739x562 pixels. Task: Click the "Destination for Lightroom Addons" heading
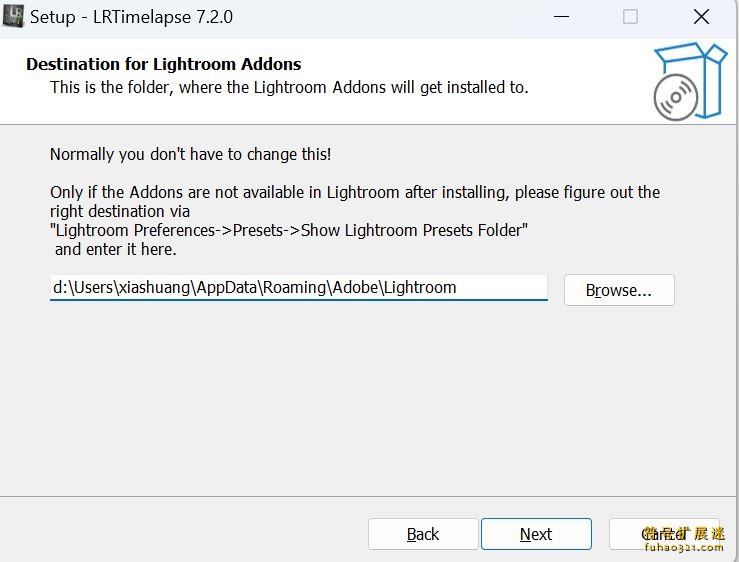coord(164,64)
